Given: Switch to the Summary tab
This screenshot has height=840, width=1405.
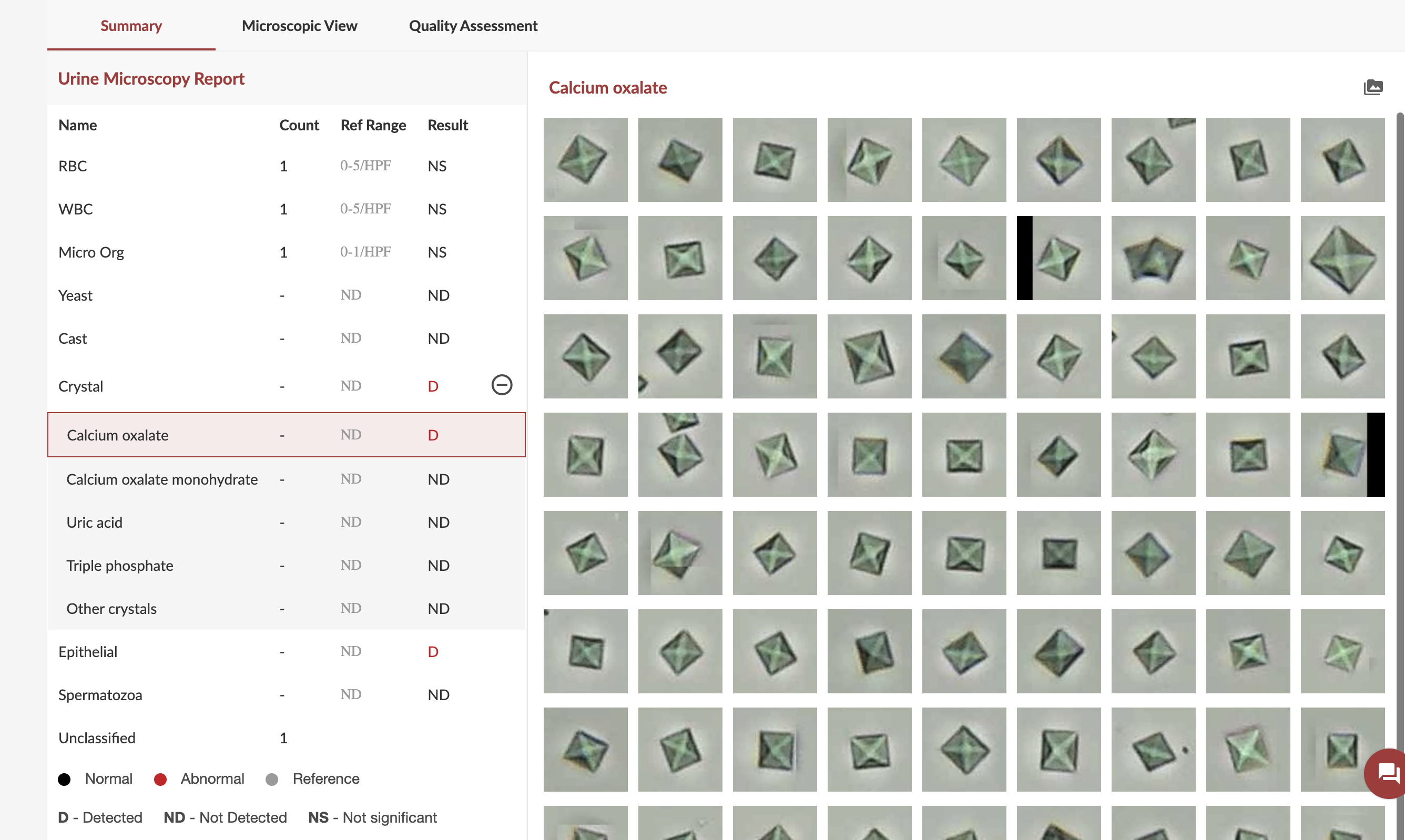Looking at the screenshot, I should (131, 25).
